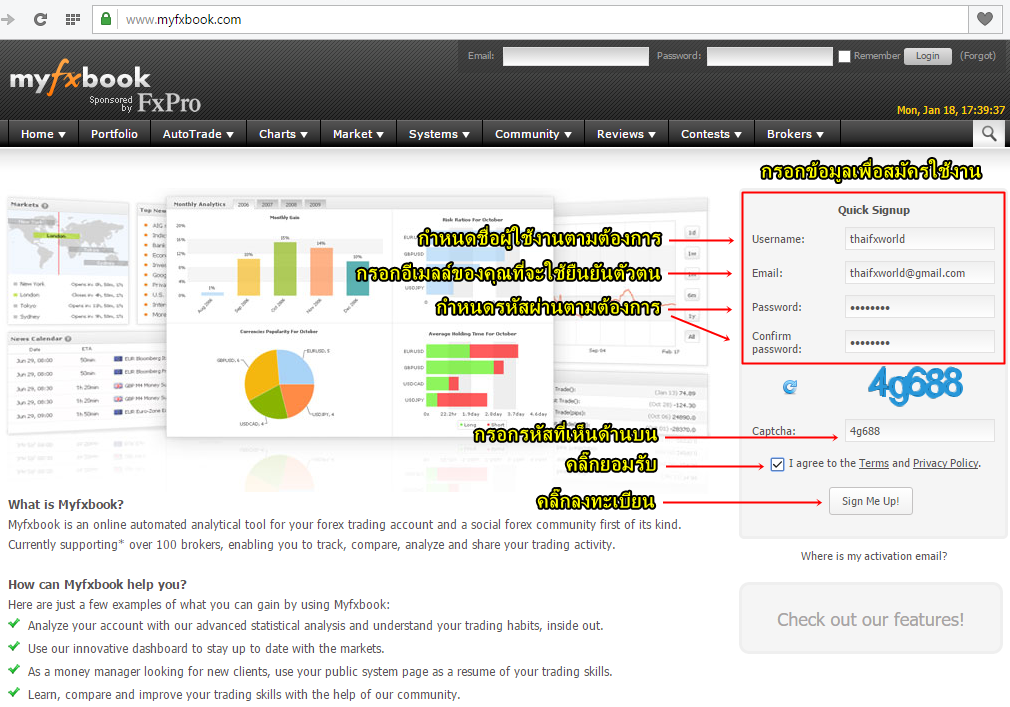This screenshot has height=707, width=1010.
Task: Expand the Reviews dropdown menu
Action: [x=626, y=134]
